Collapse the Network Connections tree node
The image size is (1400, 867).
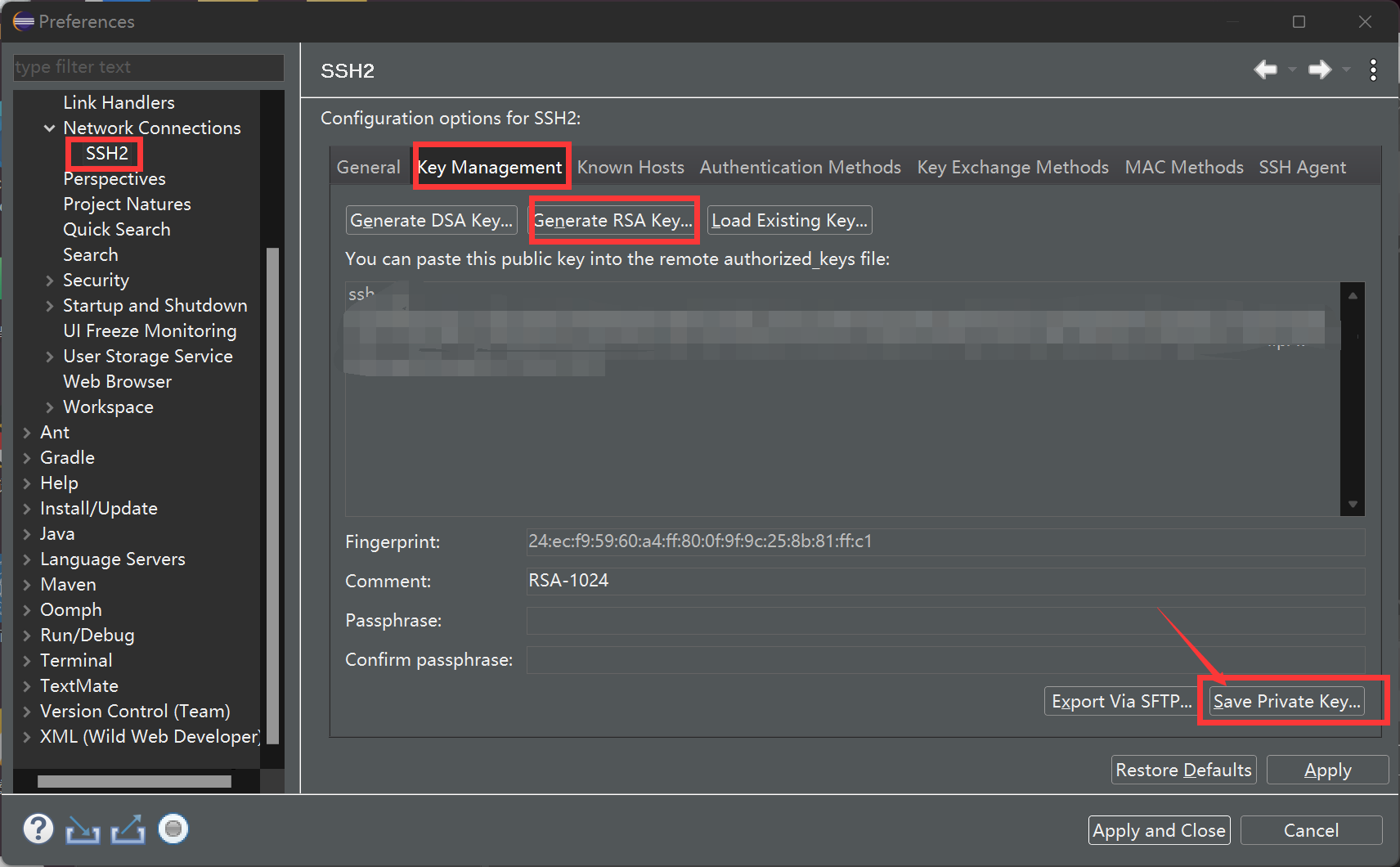(x=50, y=128)
